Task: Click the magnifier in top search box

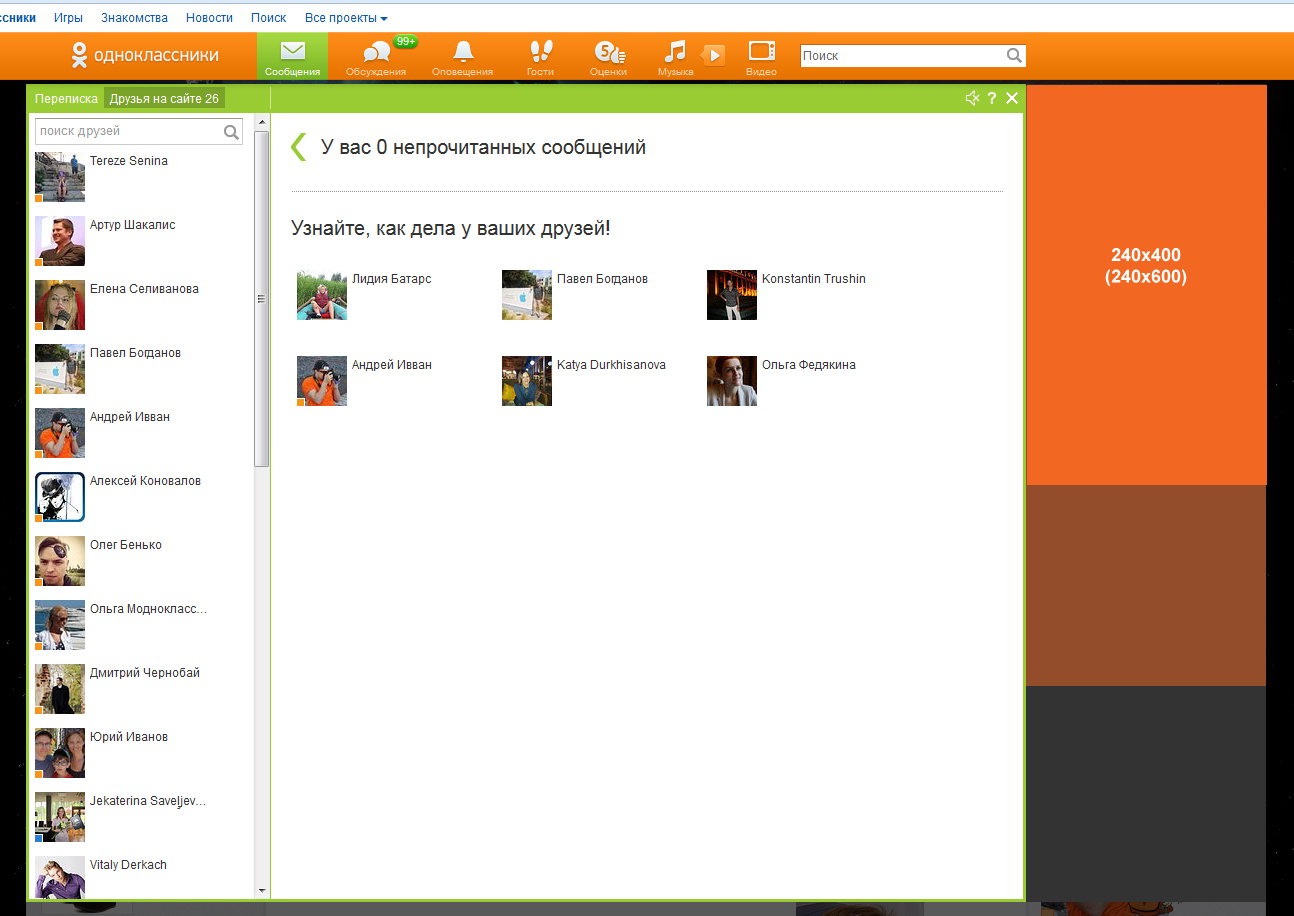Action: [x=1014, y=56]
